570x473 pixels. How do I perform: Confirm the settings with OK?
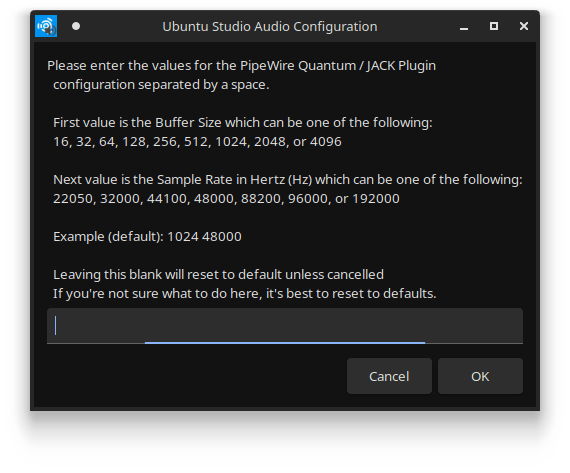click(x=480, y=376)
